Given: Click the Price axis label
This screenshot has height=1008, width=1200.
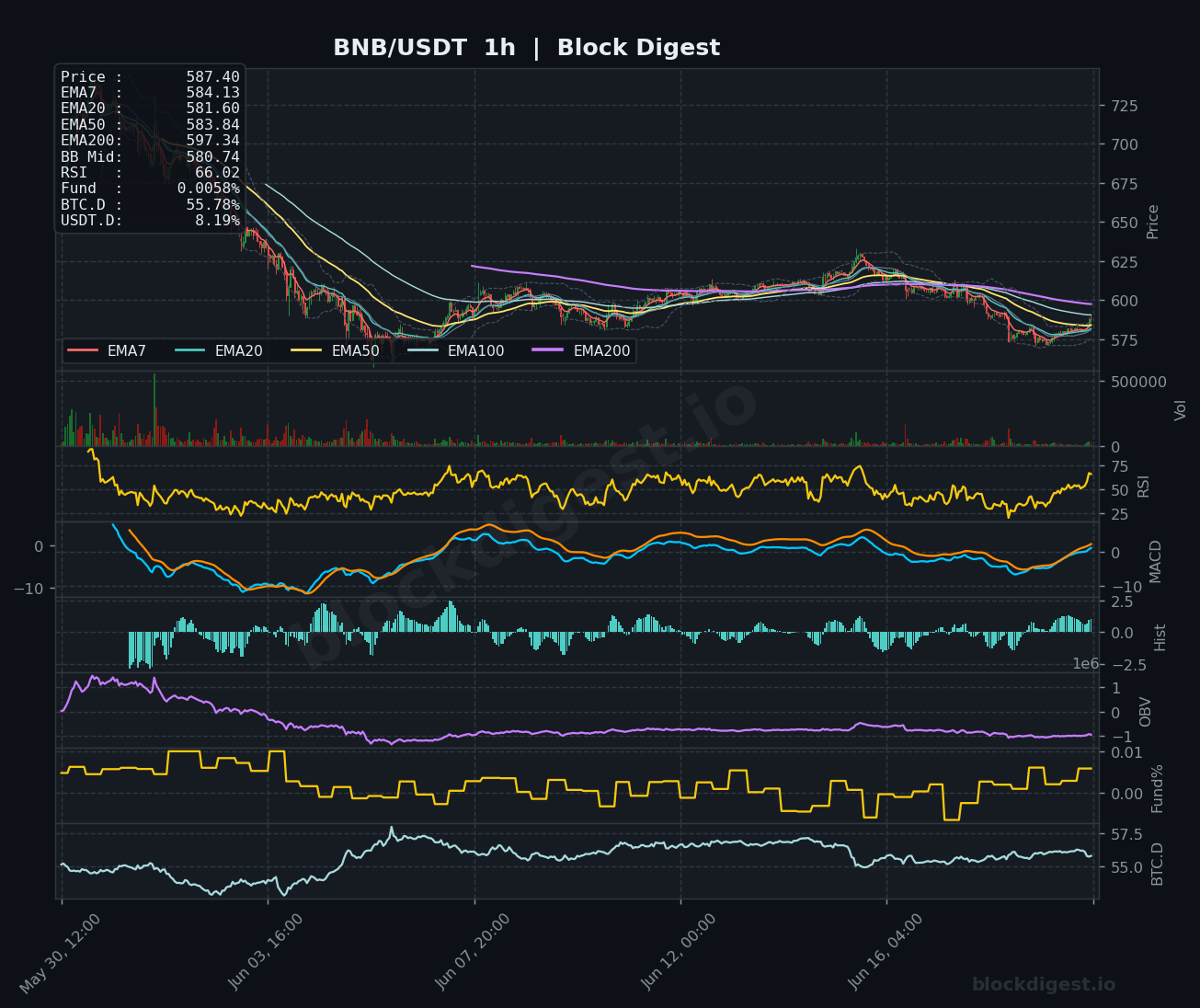Looking at the screenshot, I should 1153,222.
